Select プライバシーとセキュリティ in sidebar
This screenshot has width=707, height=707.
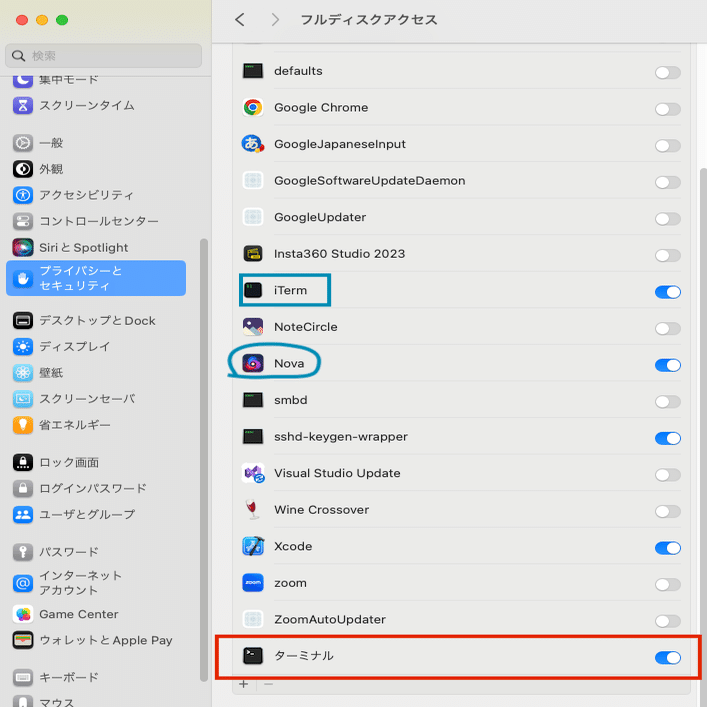tap(96, 278)
